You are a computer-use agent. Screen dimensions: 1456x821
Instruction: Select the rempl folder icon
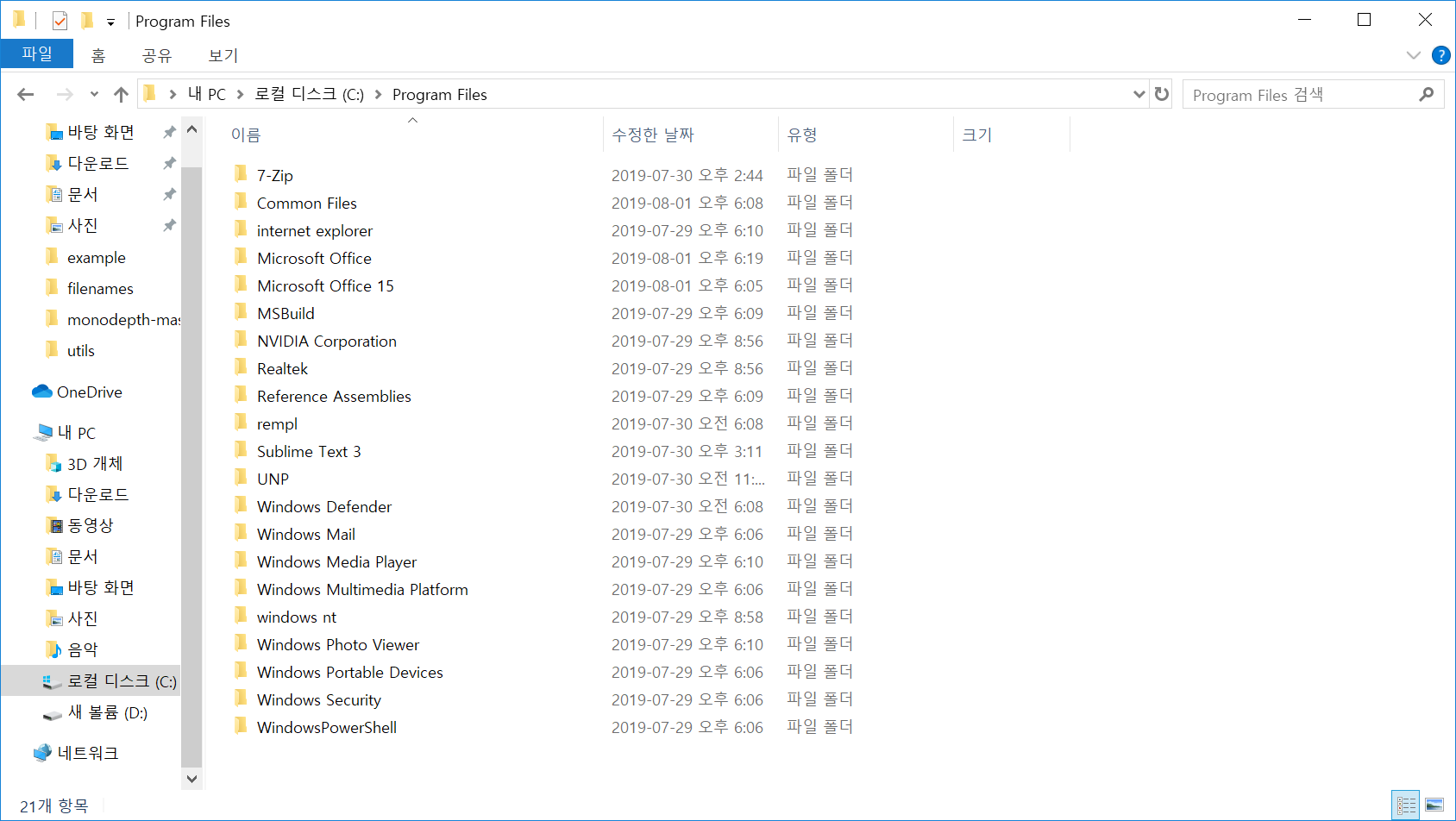(x=241, y=423)
